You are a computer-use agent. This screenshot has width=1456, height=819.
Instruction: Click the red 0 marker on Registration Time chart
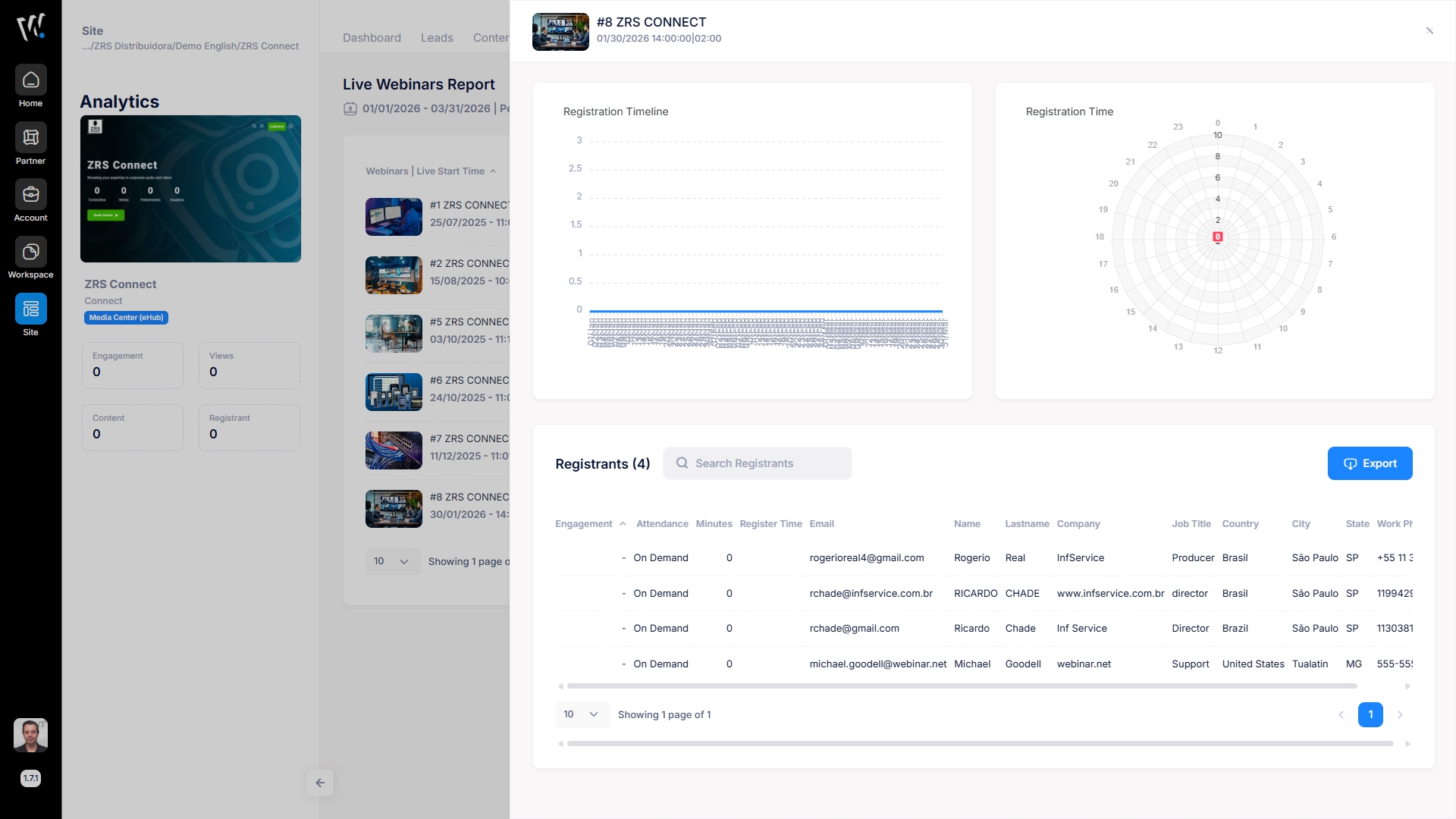[1218, 237]
